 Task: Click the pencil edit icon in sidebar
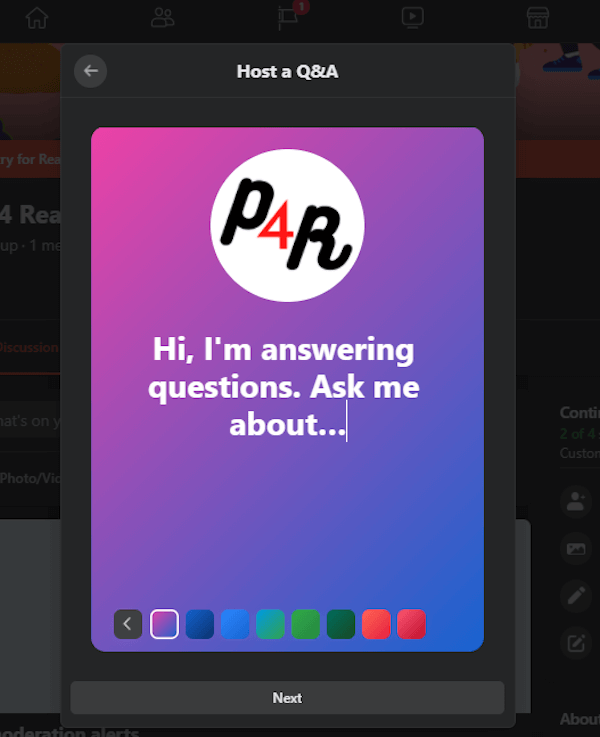click(x=576, y=596)
